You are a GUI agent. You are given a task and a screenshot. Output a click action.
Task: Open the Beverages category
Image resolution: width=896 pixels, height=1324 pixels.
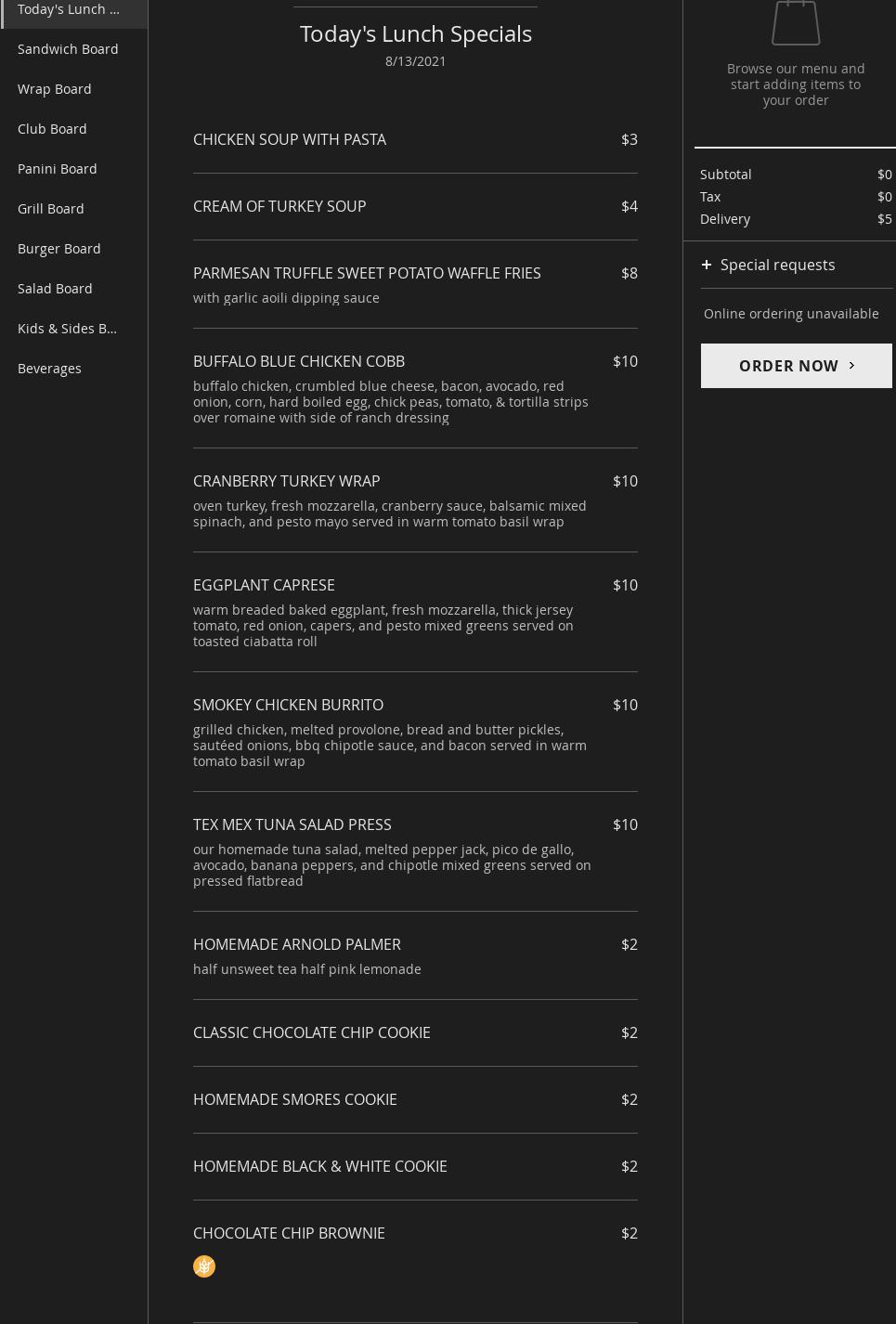coord(49,369)
